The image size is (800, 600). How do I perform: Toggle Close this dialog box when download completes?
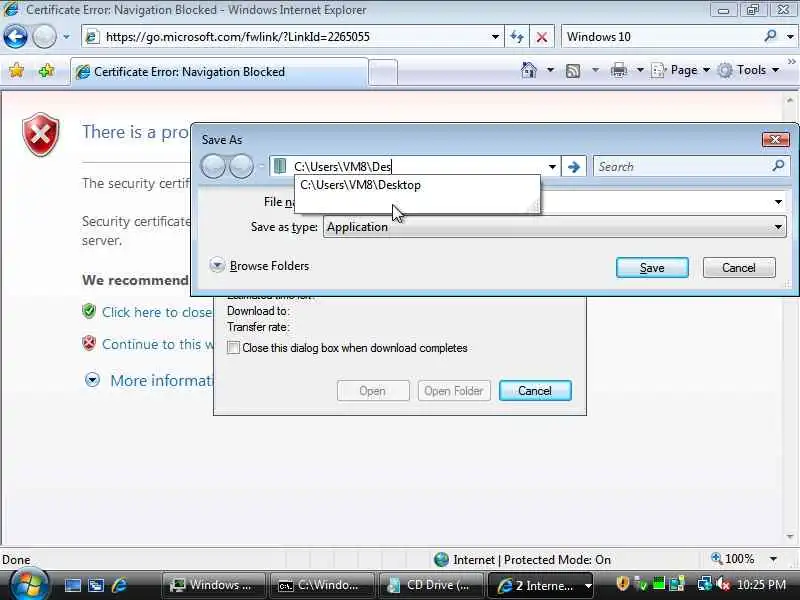coord(233,348)
